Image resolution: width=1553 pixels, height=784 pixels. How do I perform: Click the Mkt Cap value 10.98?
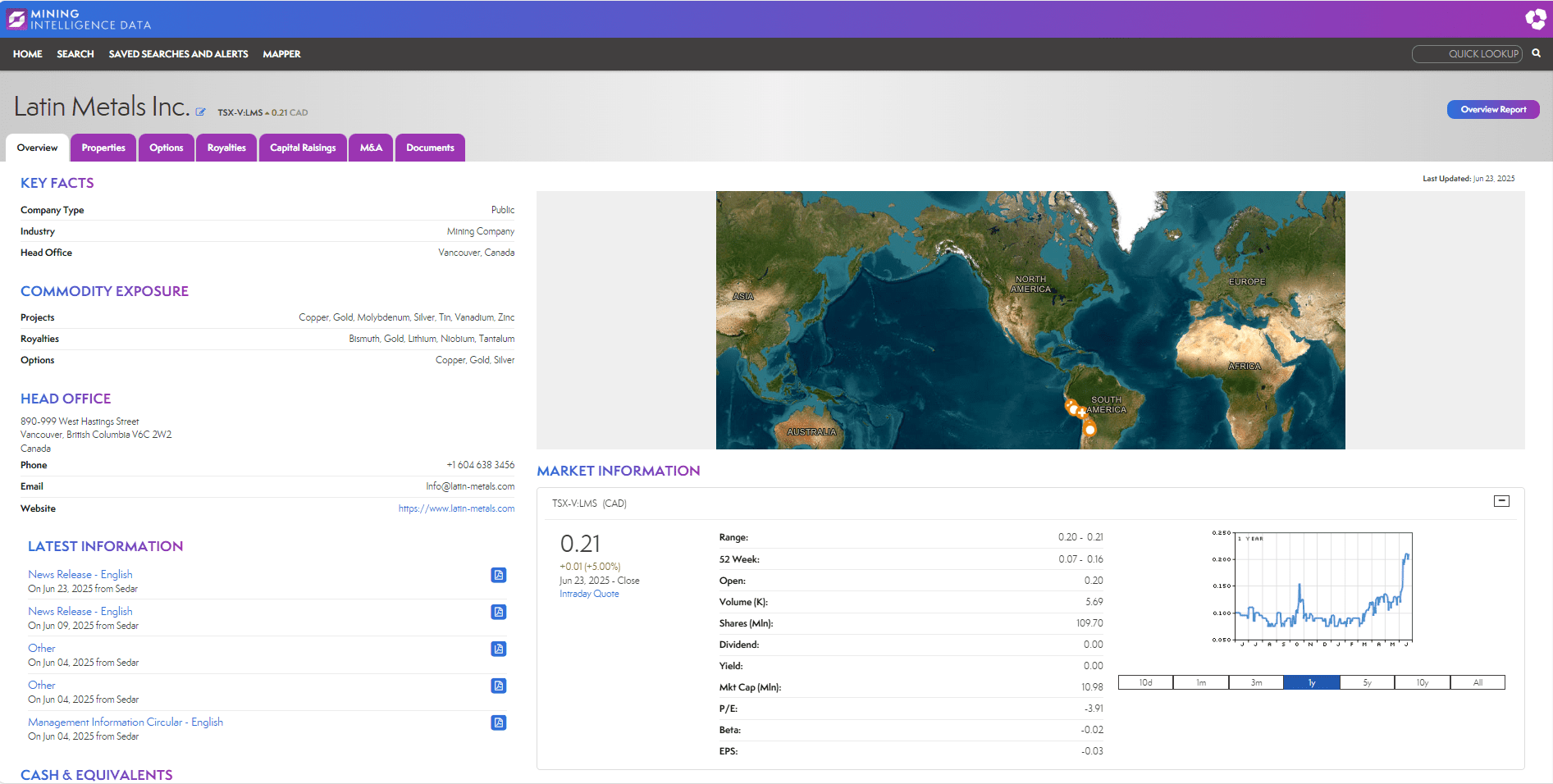pyautogui.click(x=1092, y=687)
